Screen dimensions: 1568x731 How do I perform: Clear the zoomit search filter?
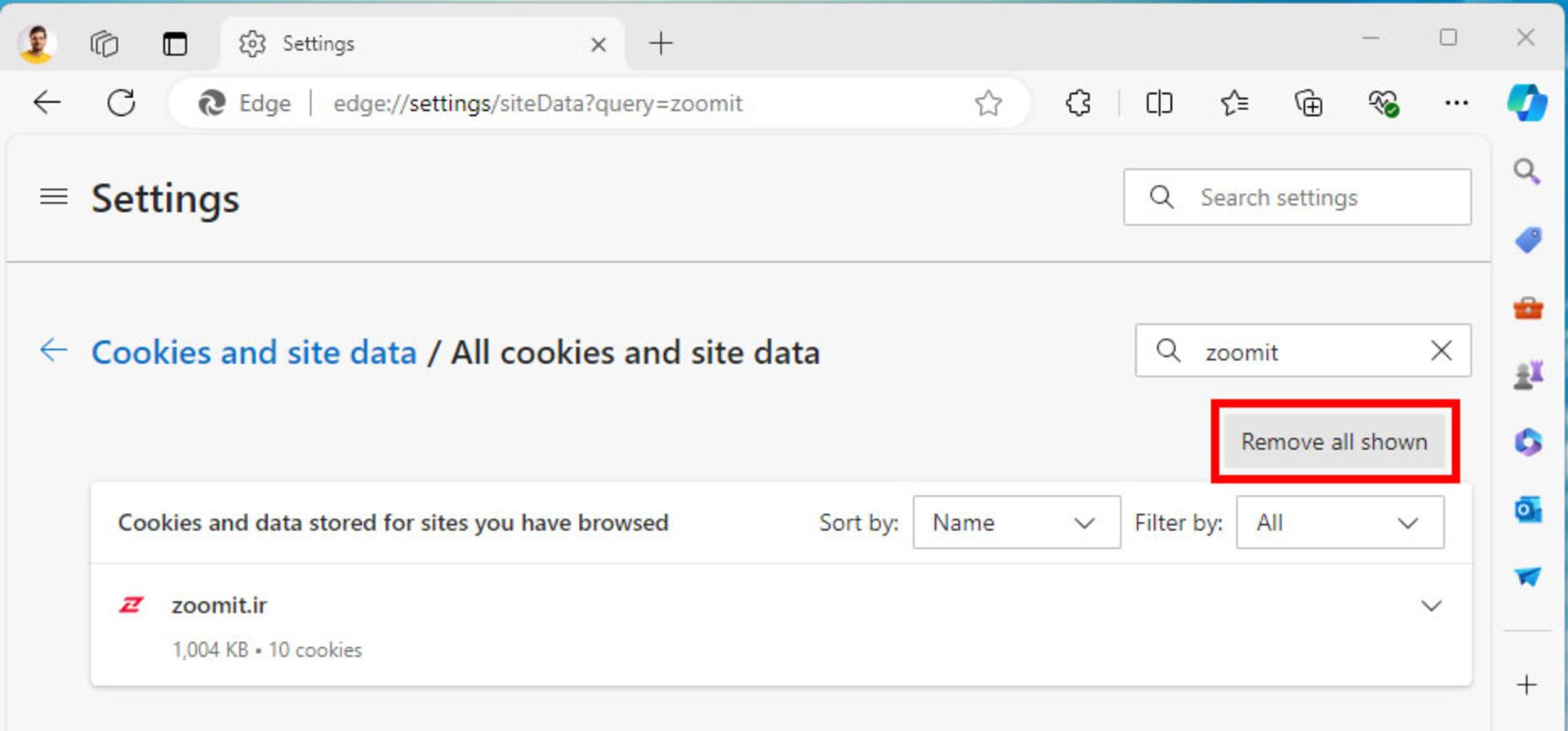[1441, 351]
